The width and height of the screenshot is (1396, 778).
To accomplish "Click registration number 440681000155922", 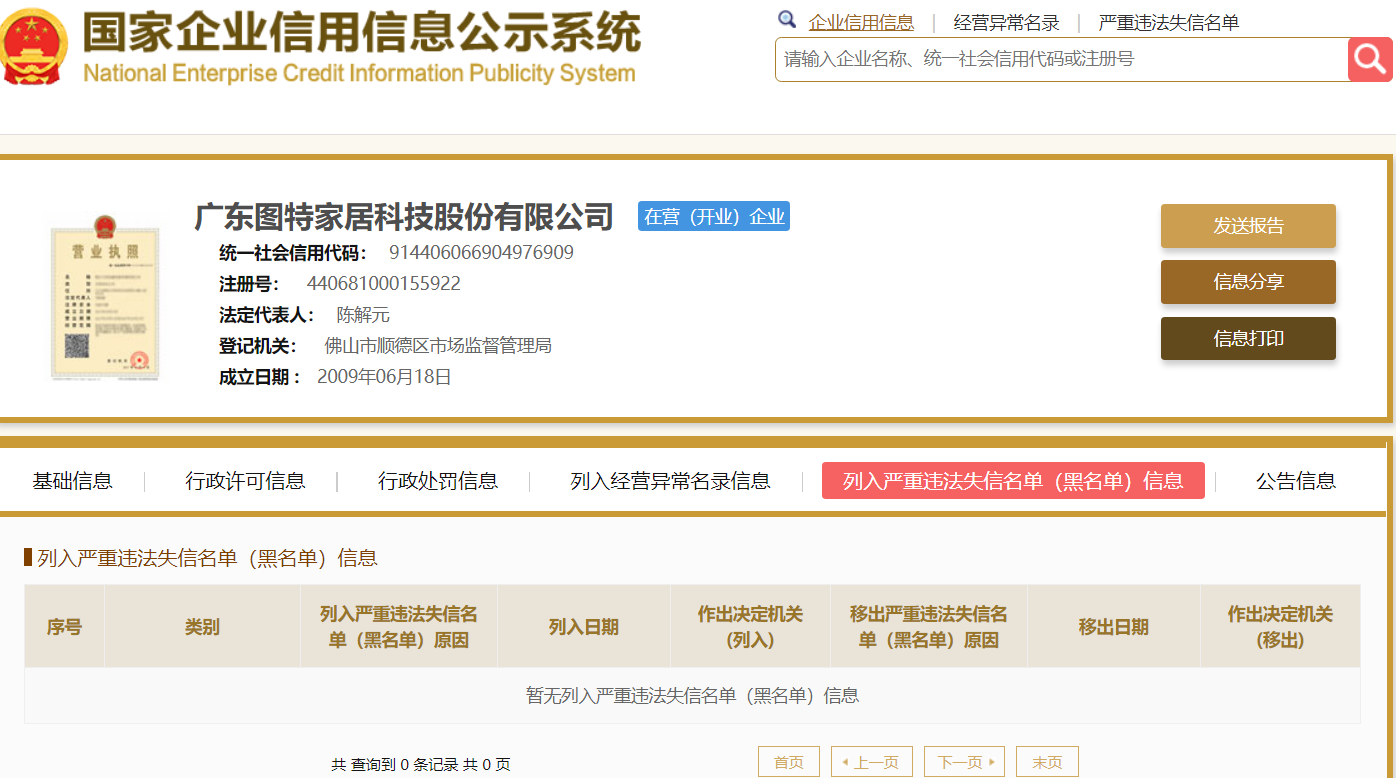I will tap(384, 284).
